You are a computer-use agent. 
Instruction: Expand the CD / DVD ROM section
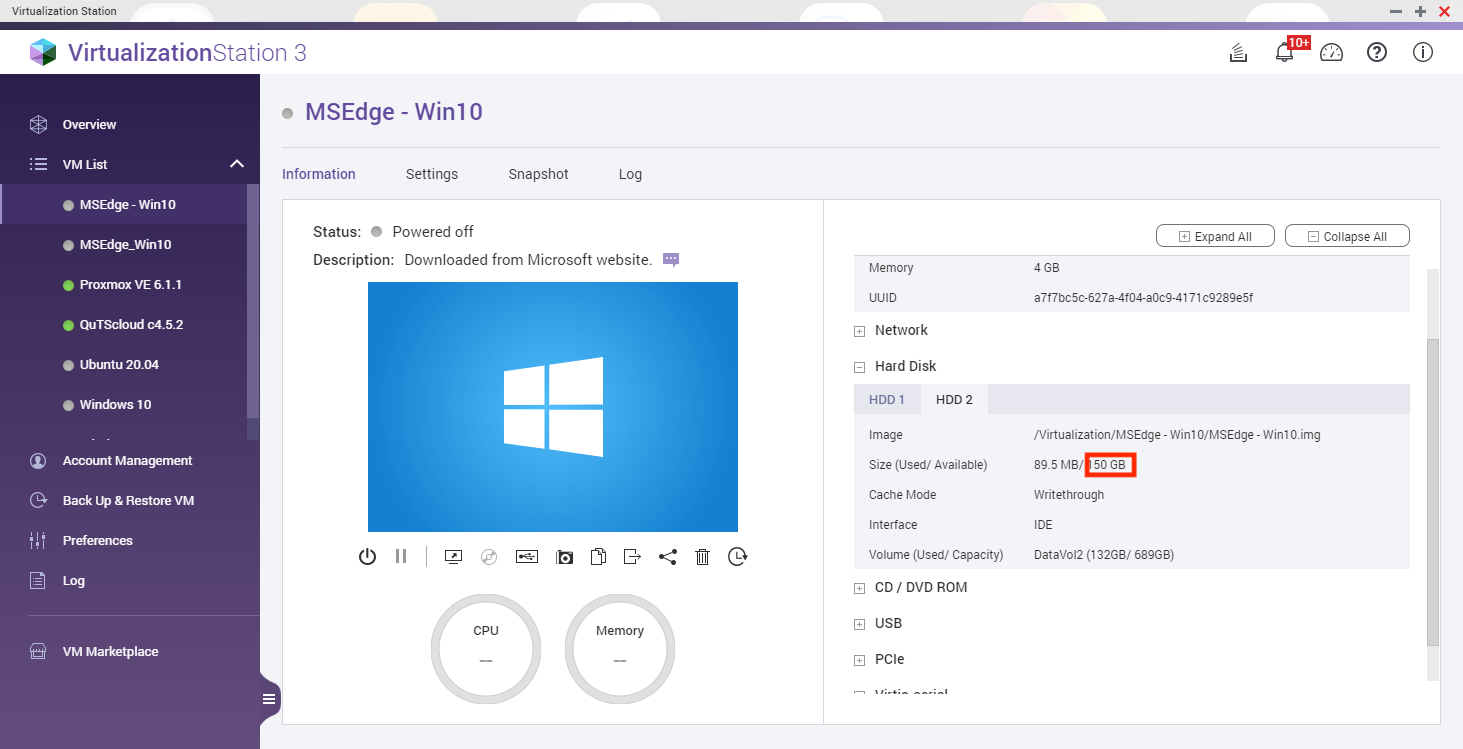point(859,588)
